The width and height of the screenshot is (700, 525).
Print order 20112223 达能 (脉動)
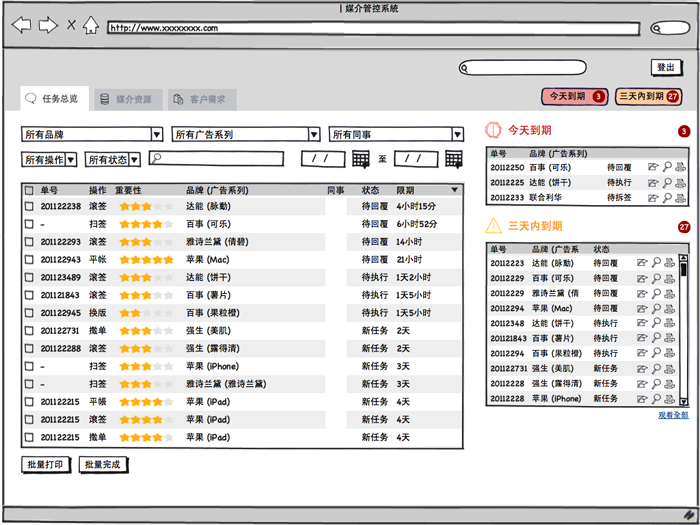[x=669, y=263]
